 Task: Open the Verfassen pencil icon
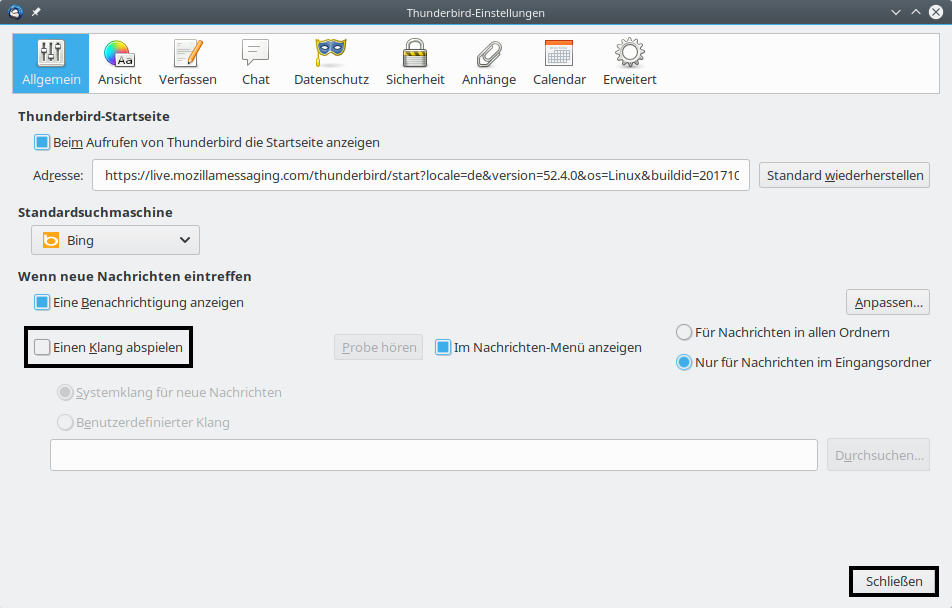[188, 62]
